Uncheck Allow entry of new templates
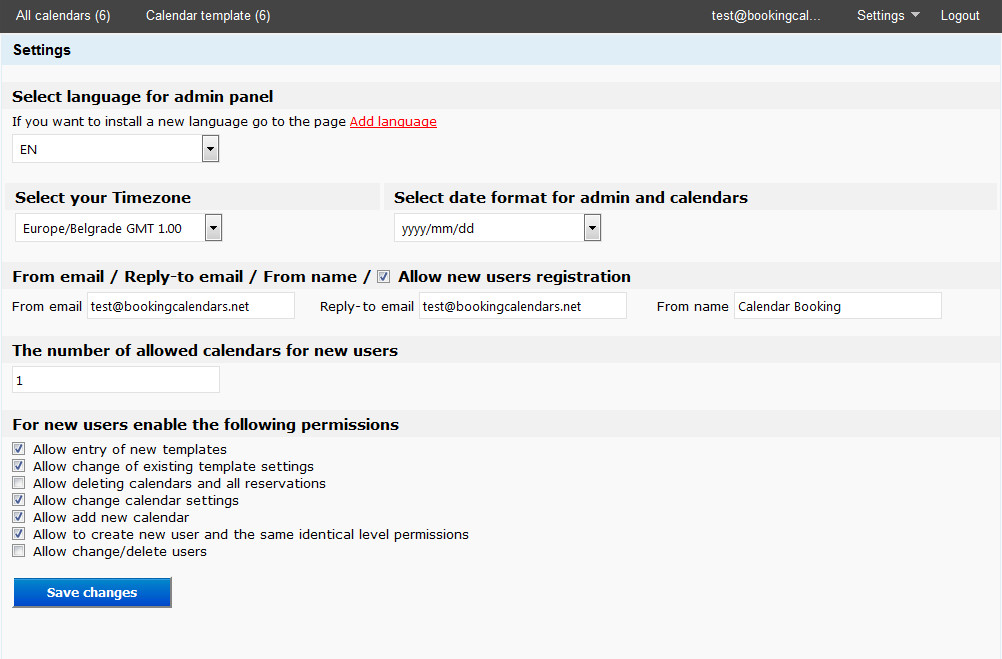Screen dimensions: 1002x659 point(19,450)
